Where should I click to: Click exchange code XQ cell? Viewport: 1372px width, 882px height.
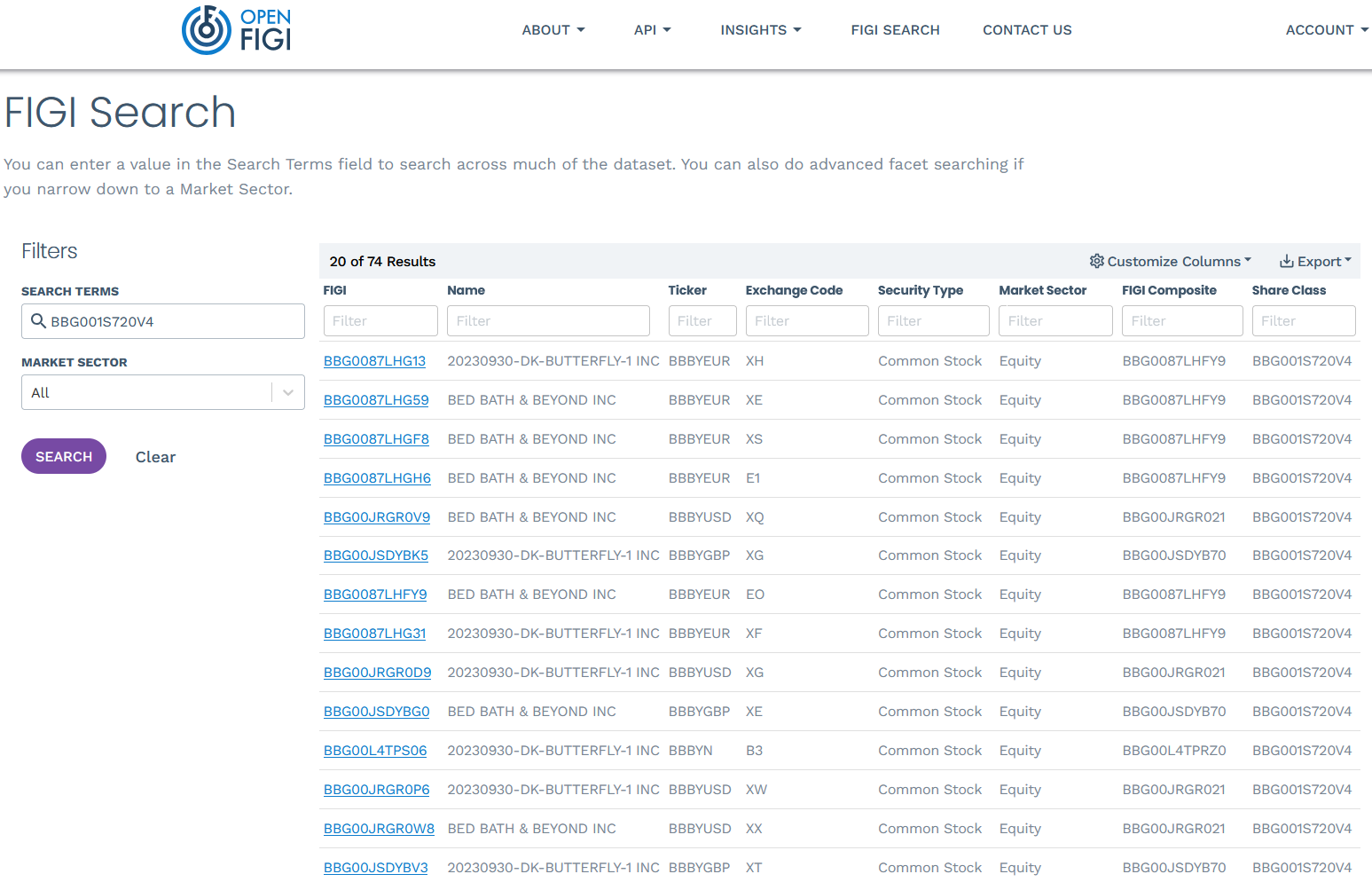coord(755,517)
